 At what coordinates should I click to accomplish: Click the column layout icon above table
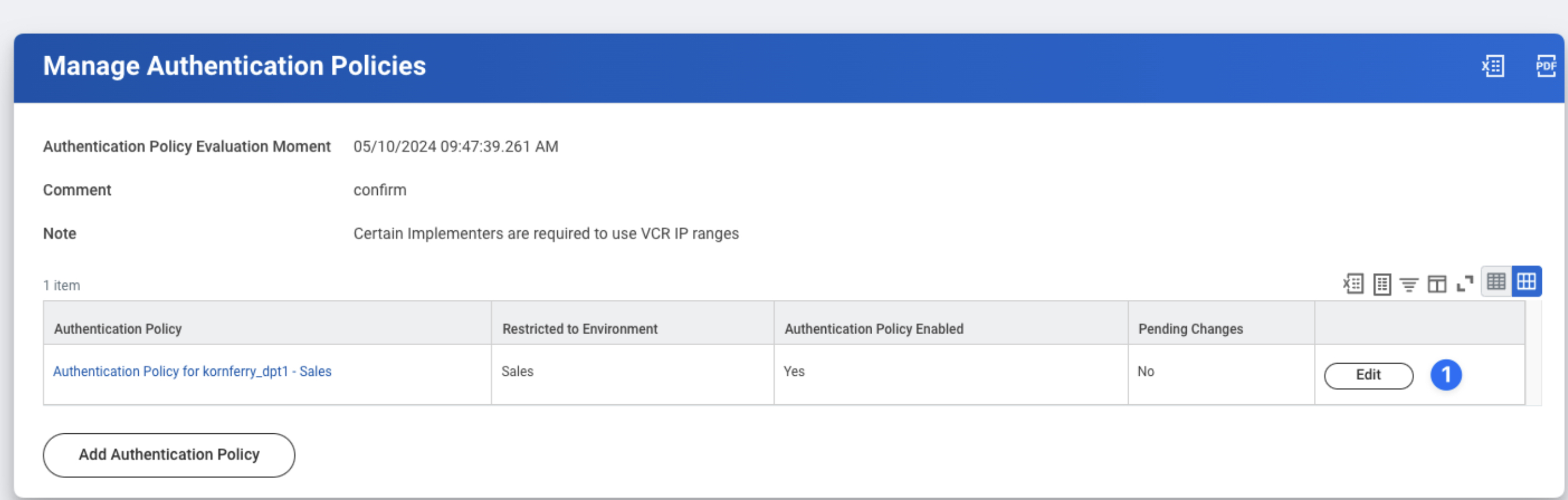[x=1436, y=284]
